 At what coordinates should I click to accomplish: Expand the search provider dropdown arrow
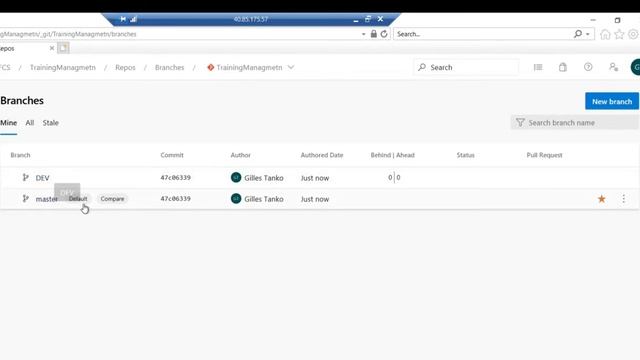tap(588, 34)
